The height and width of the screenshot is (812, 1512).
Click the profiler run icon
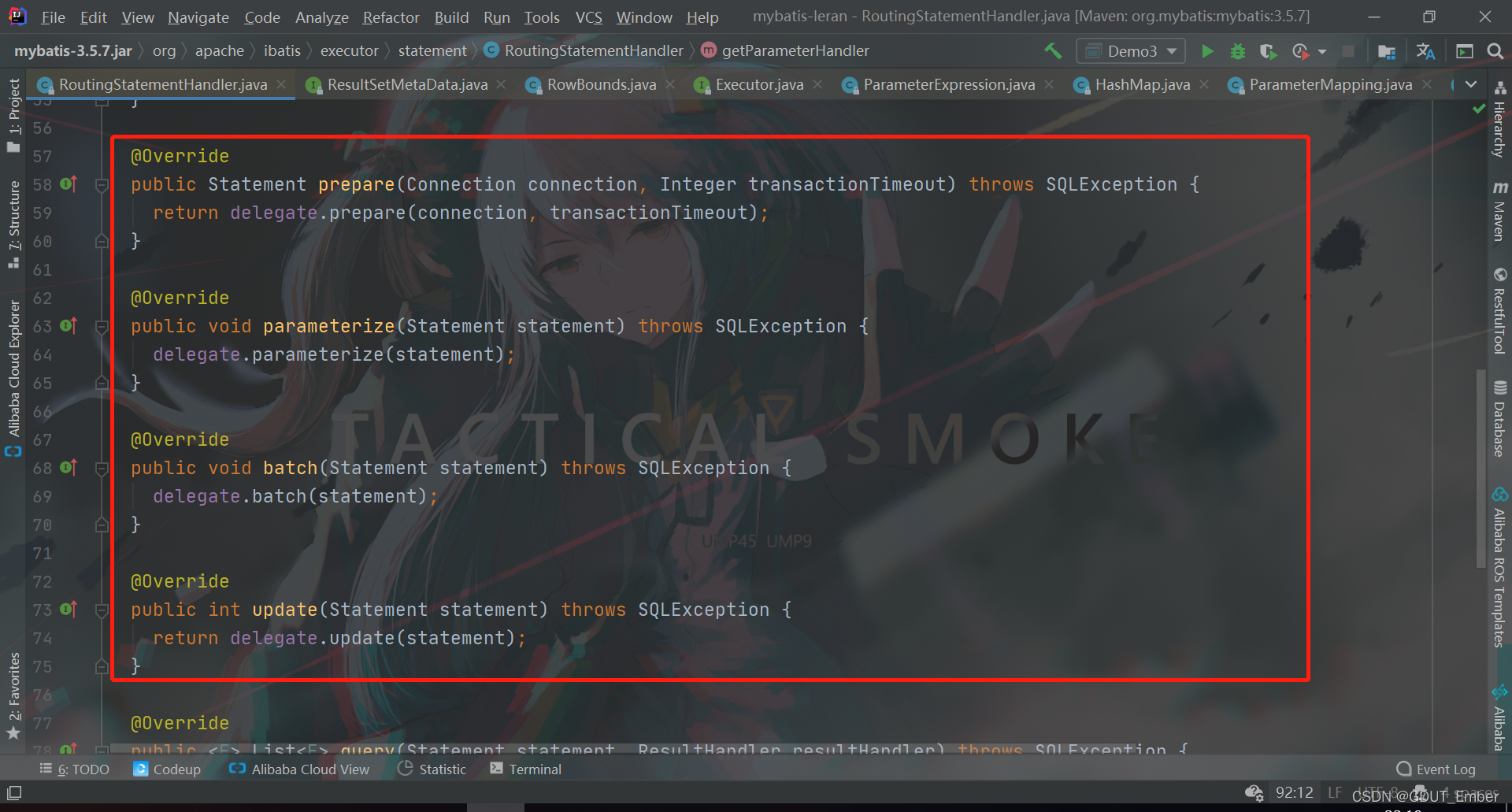click(1300, 51)
